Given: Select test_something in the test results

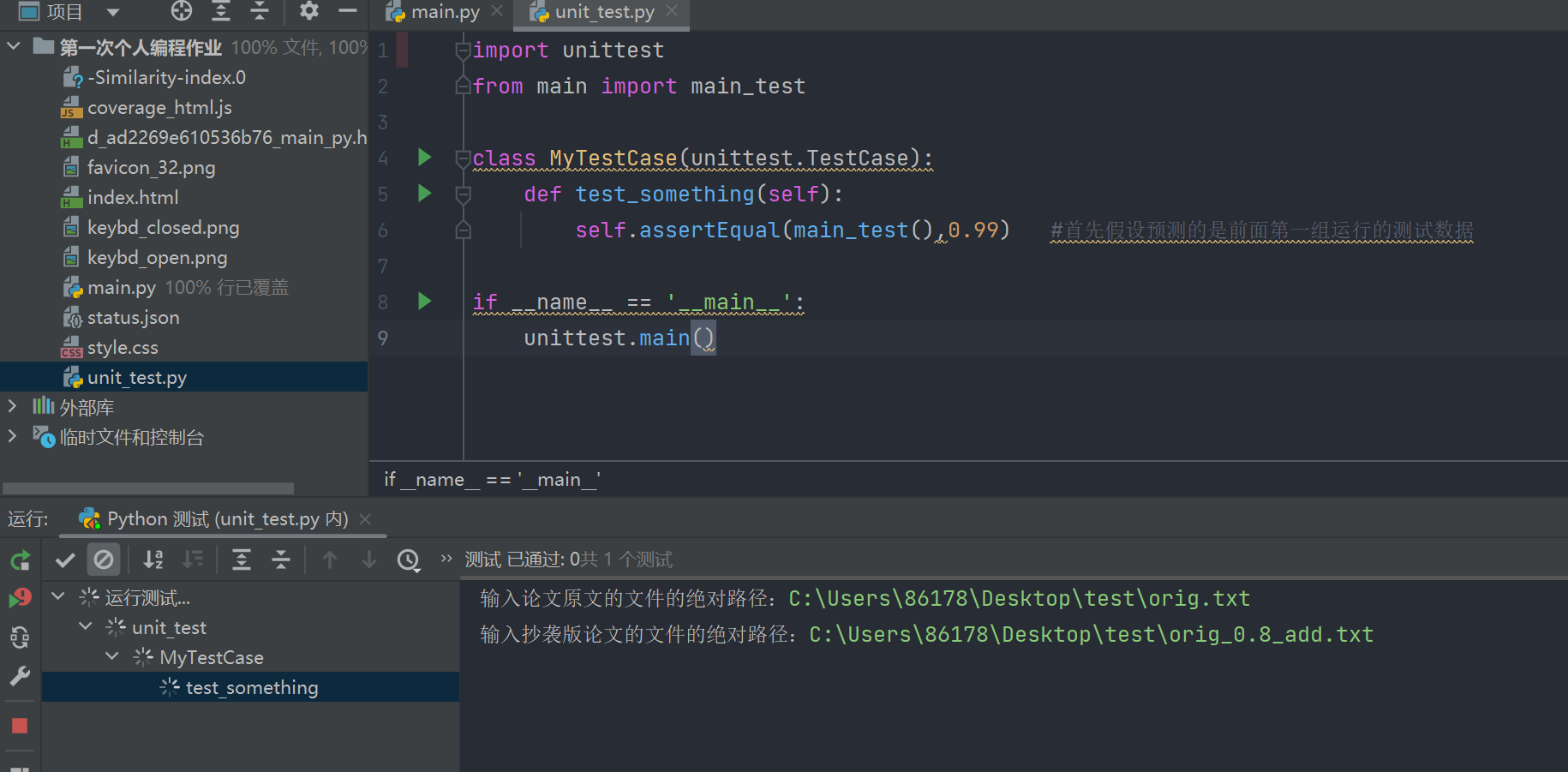Looking at the screenshot, I should 250,687.
